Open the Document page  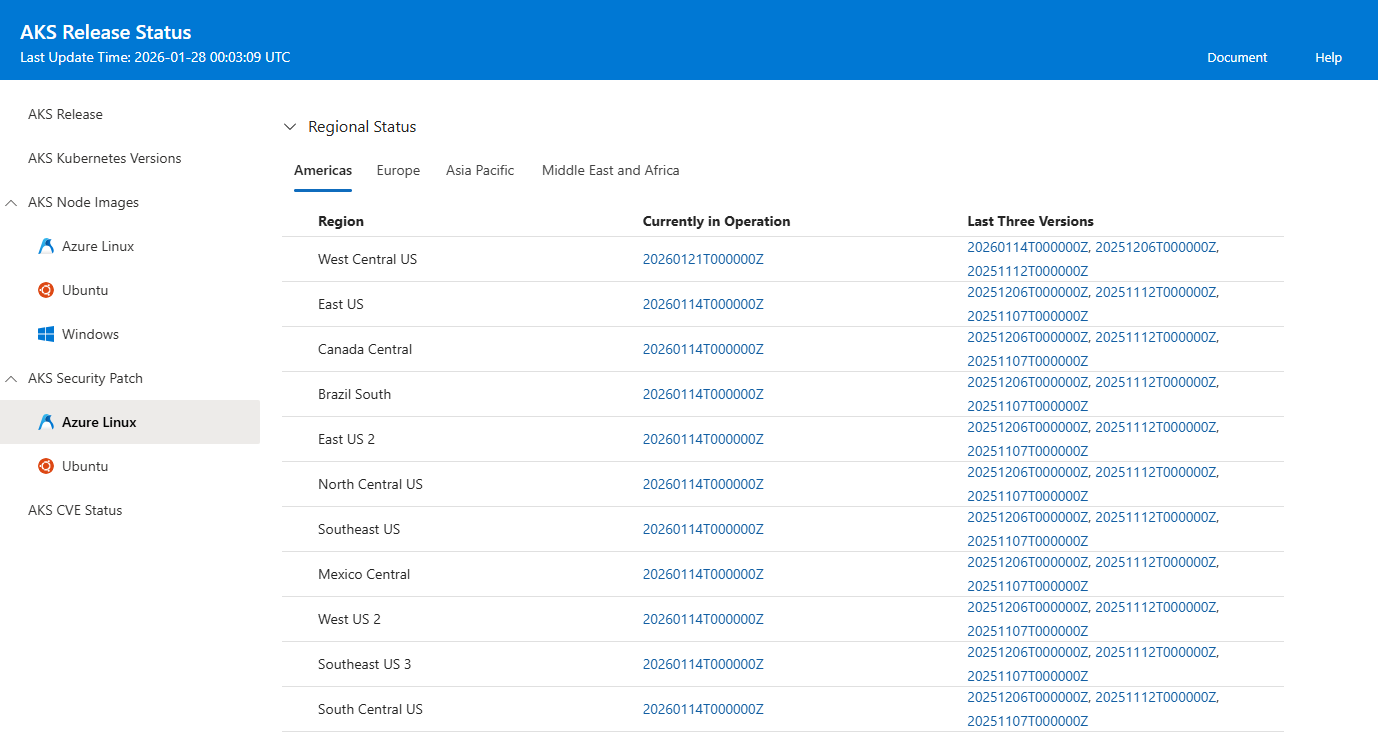[x=1237, y=57]
